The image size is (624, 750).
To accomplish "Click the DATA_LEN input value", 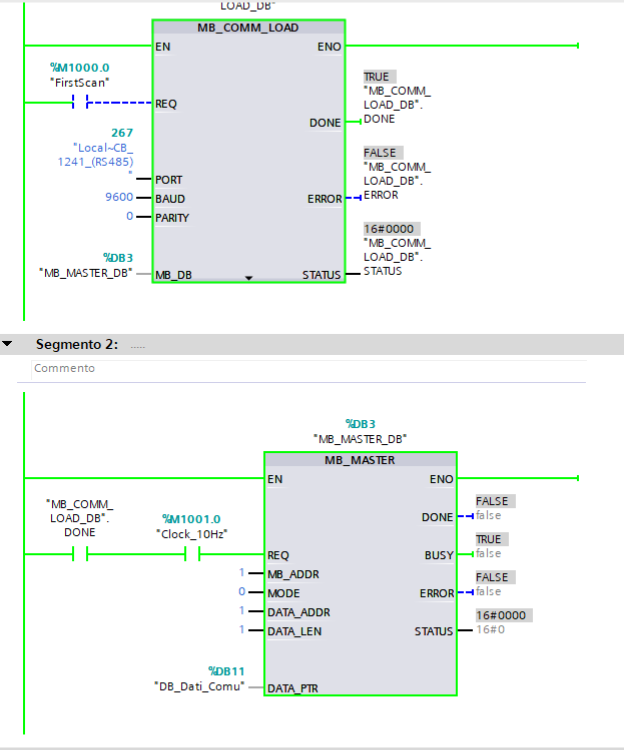I will [241, 630].
